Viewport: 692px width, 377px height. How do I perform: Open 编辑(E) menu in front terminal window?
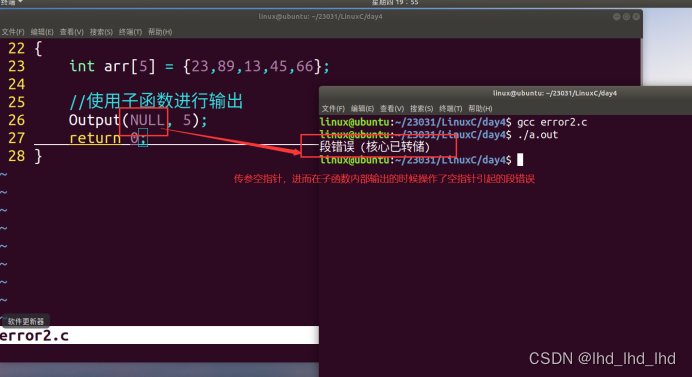tap(362, 109)
